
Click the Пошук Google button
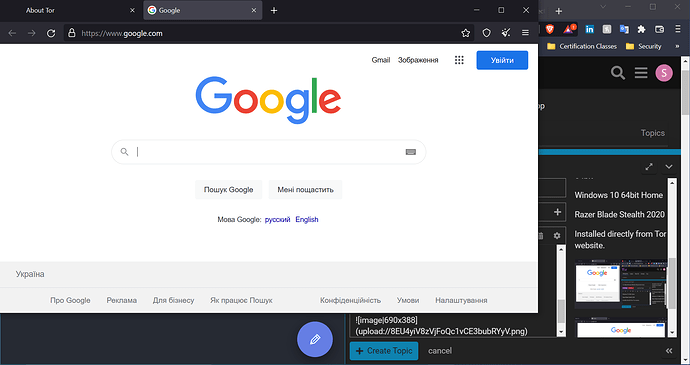click(228, 190)
